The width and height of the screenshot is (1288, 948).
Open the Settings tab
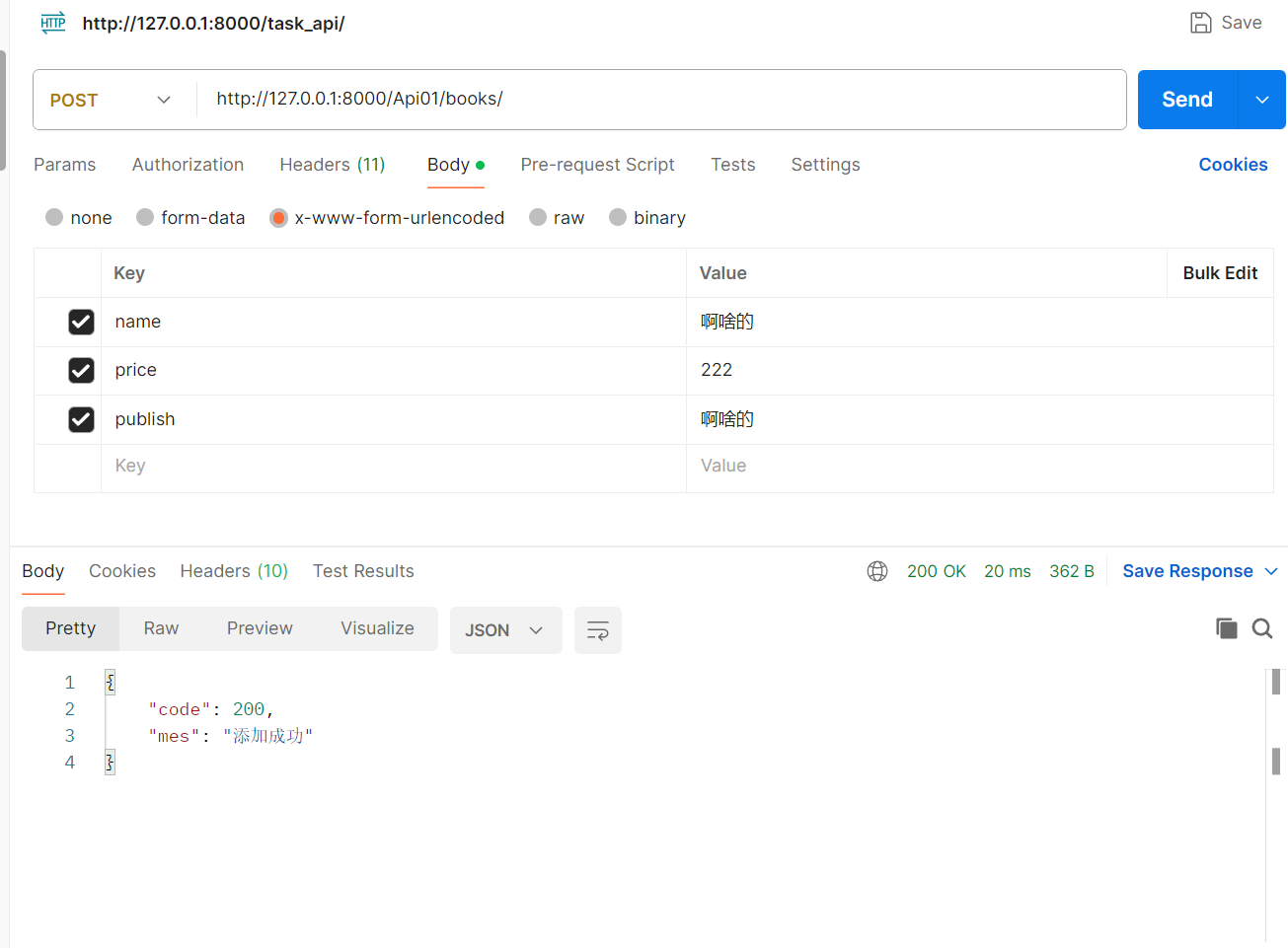(x=826, y=165)
